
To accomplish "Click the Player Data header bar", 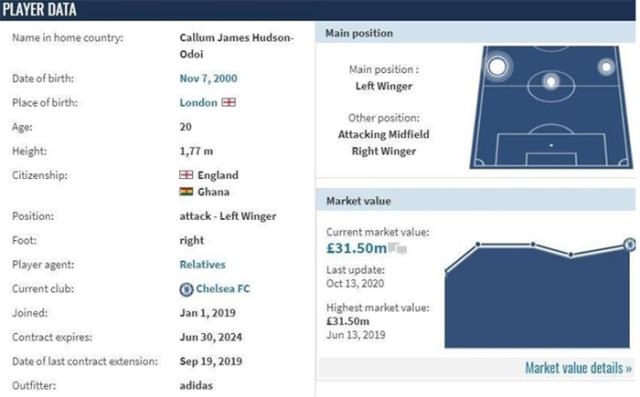I will 318,10.
